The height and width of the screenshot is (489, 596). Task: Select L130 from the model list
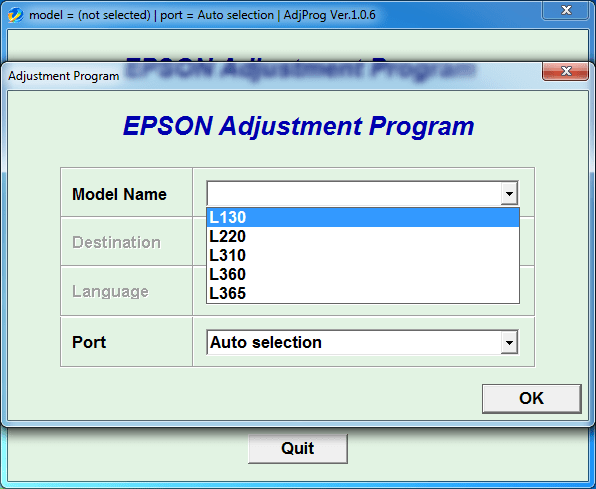[363, 218]
